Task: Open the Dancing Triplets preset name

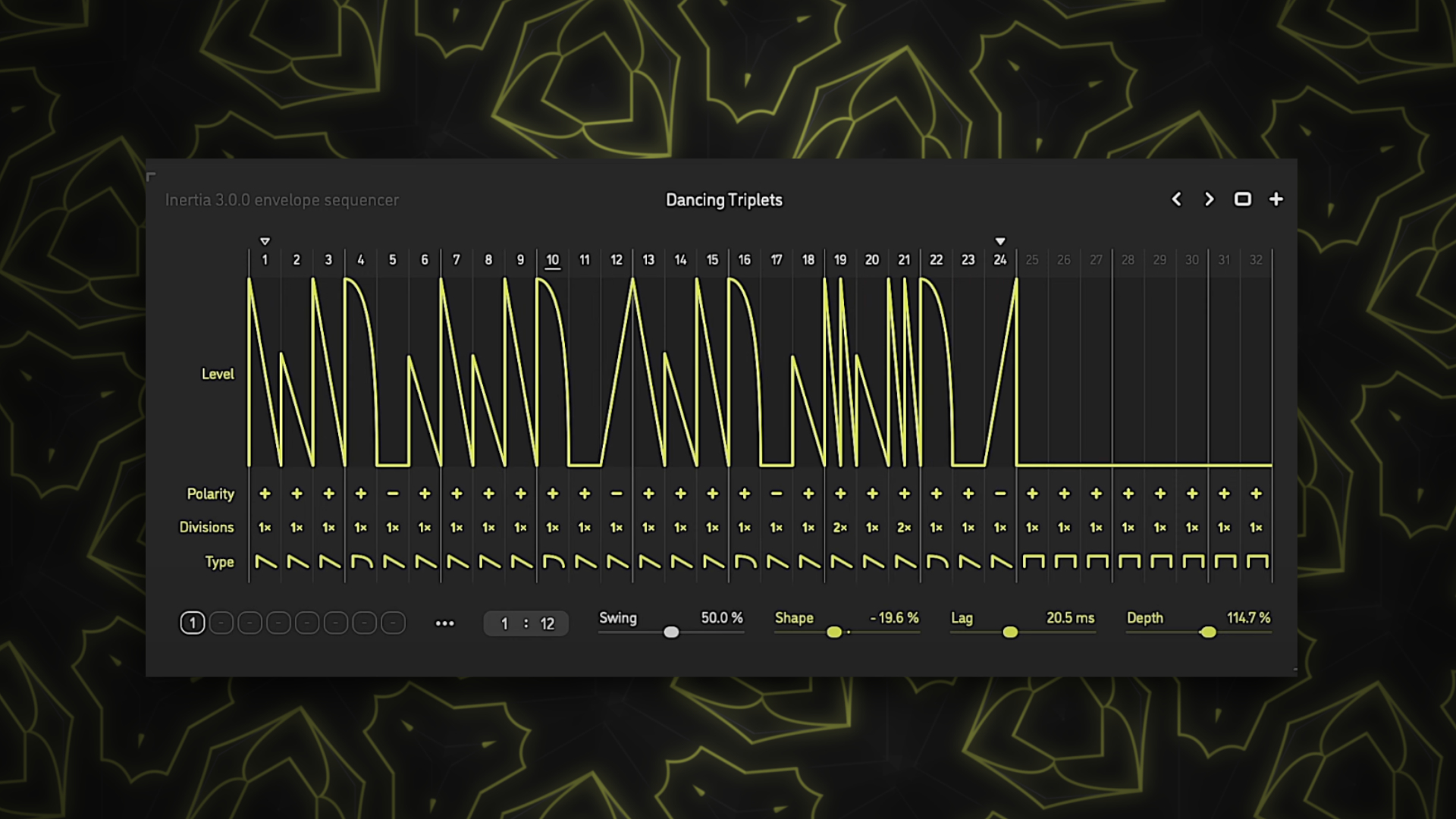Action: click(723, 200)
